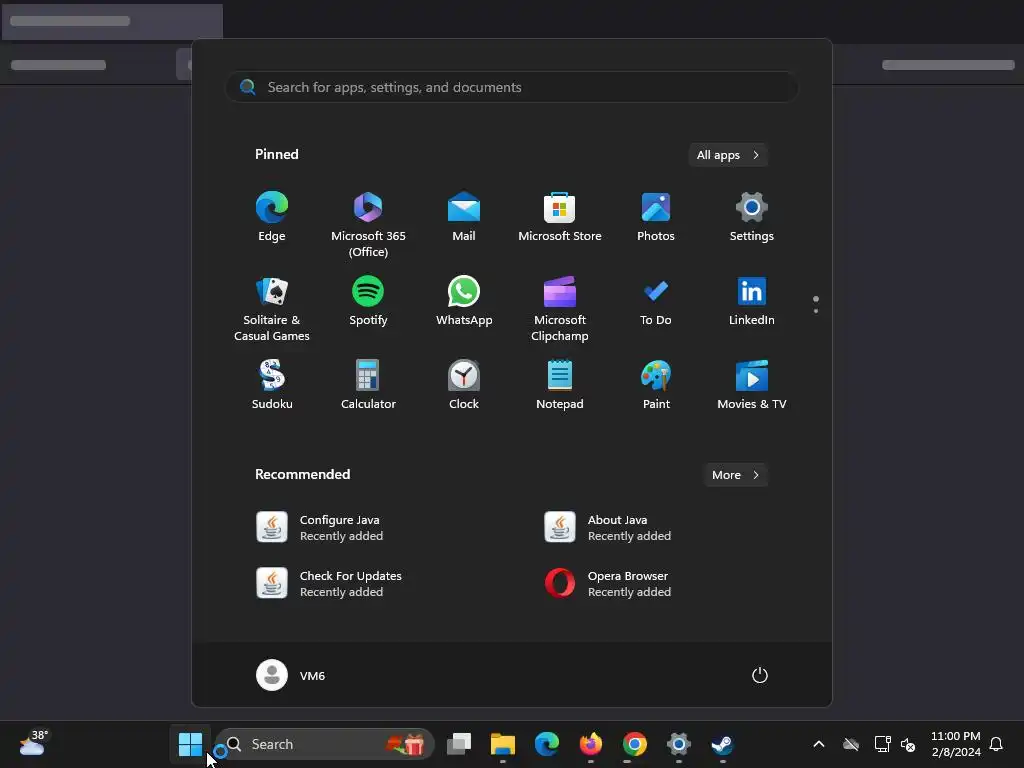Go to the next page of pinned apps

click(816, 311)
